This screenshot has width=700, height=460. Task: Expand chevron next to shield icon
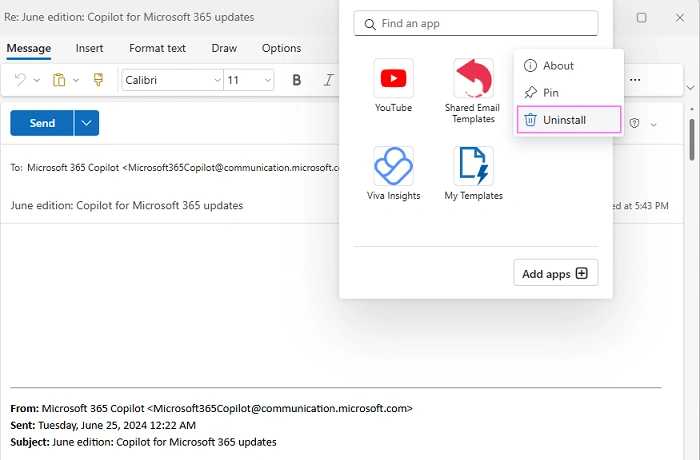pyautogui.click(x=654, y=125)
